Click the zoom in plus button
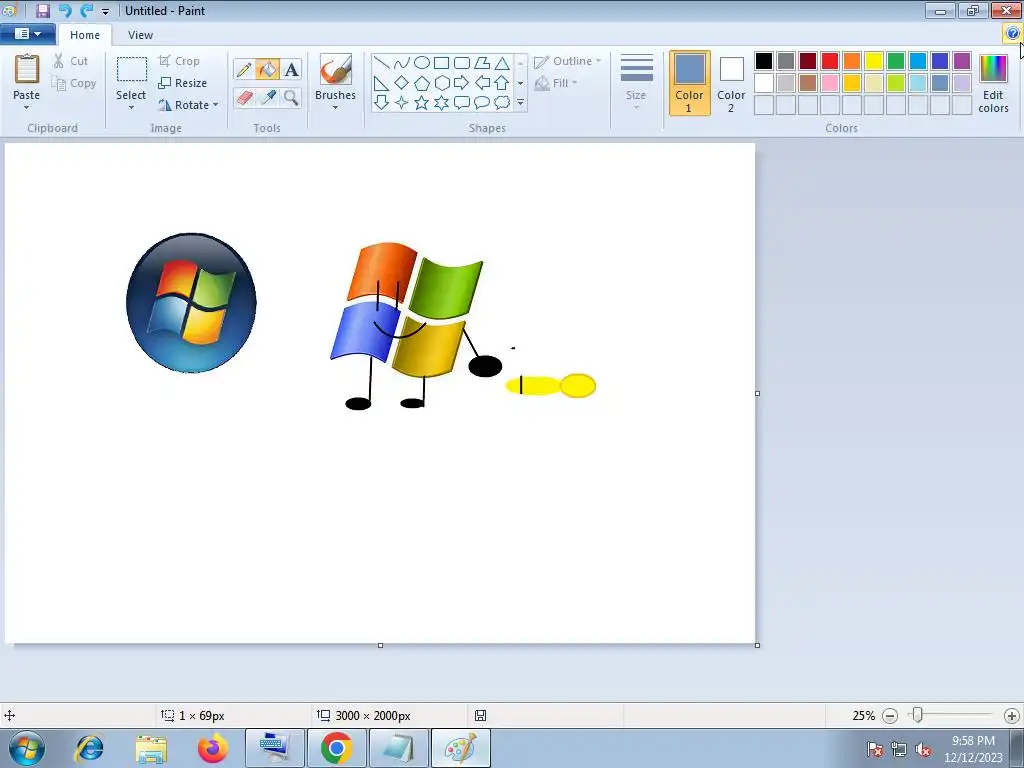This screenshot has height=768, width=1024. (x=1012, y=716)
